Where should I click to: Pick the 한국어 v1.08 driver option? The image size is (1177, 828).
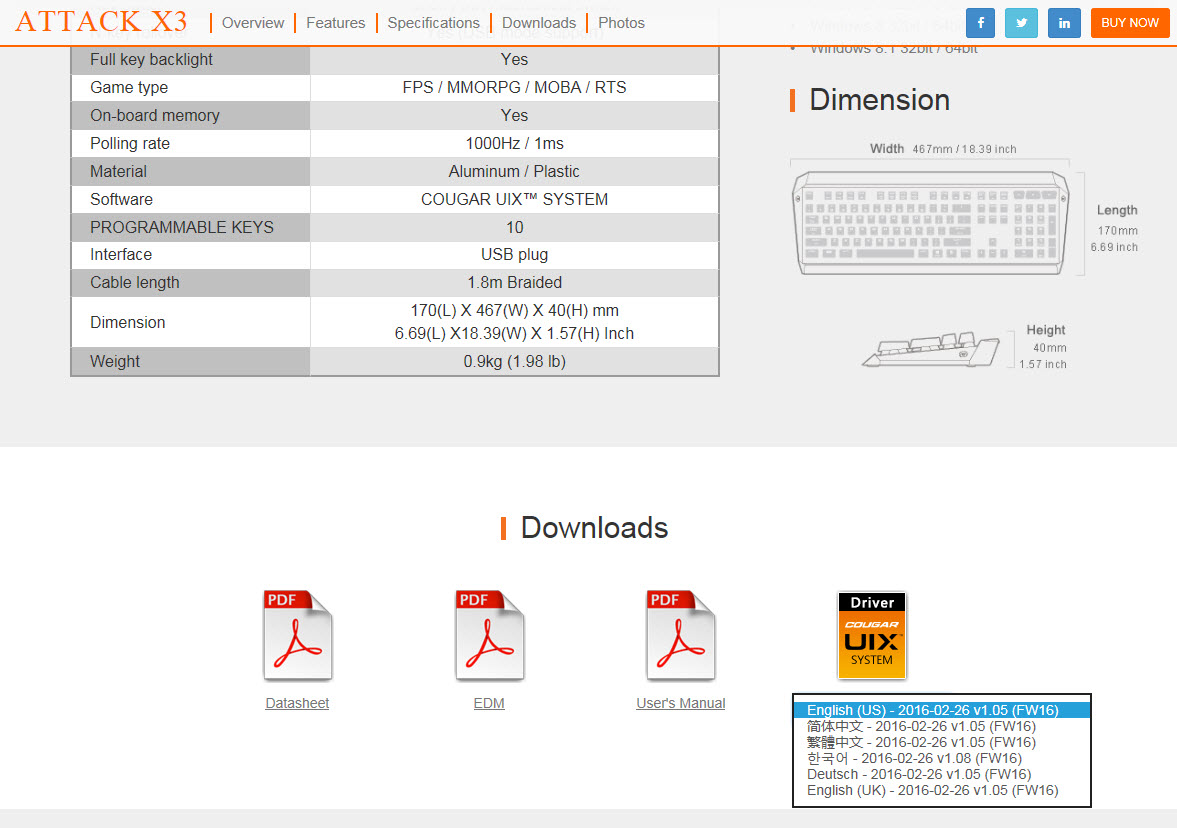[x=942, y=758]
